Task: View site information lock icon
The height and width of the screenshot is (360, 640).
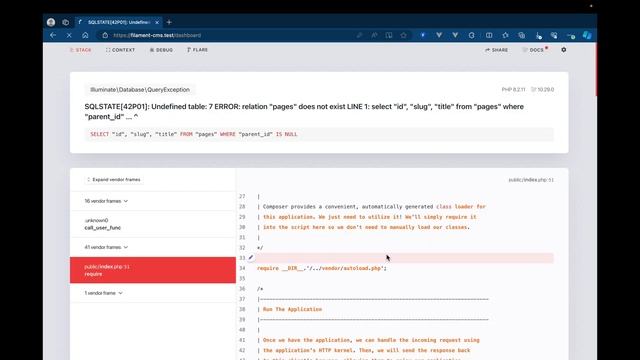Action: [x=105, y=36]
